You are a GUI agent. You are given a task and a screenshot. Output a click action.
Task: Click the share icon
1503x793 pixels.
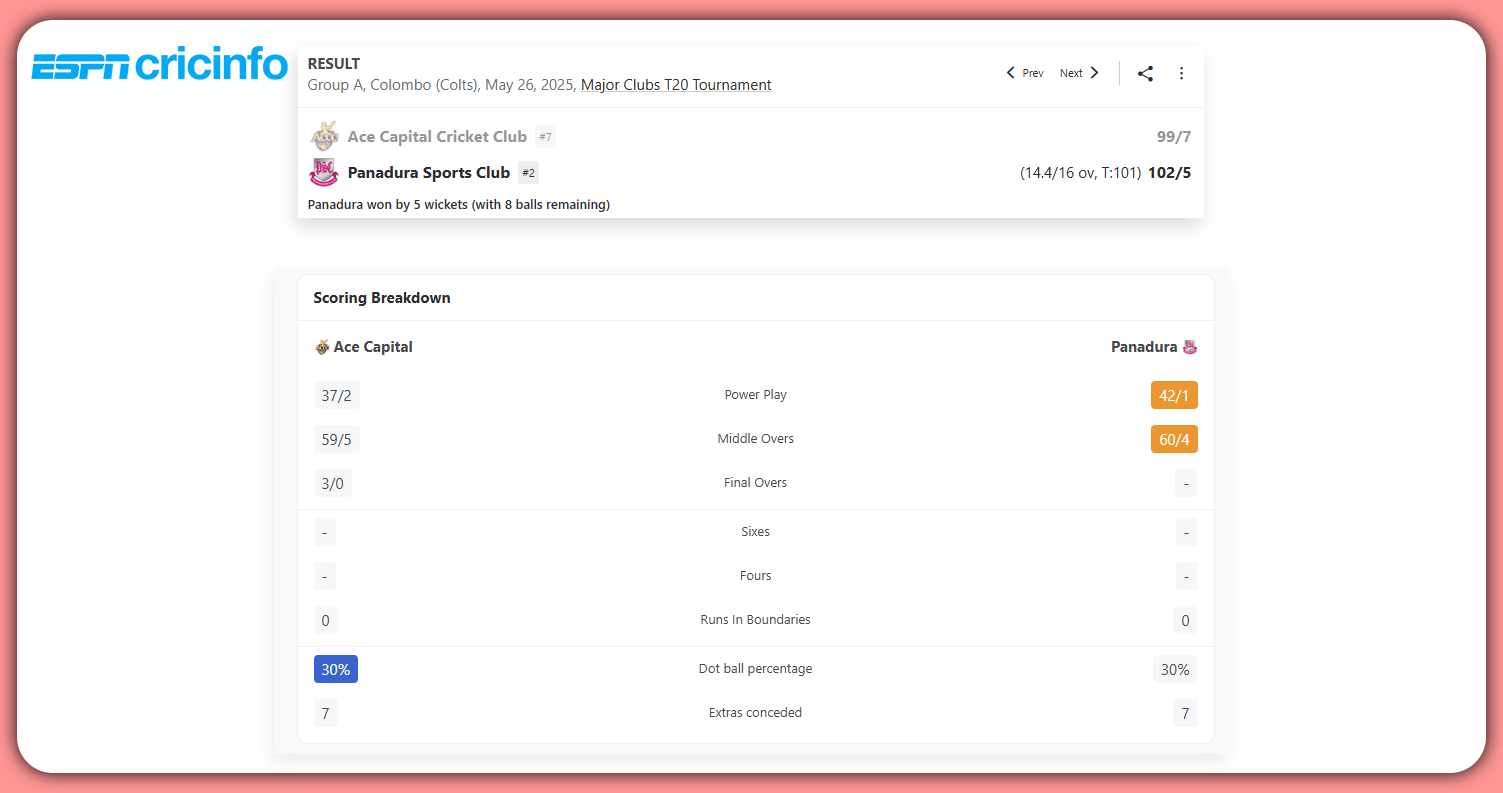pos(1145,73)
